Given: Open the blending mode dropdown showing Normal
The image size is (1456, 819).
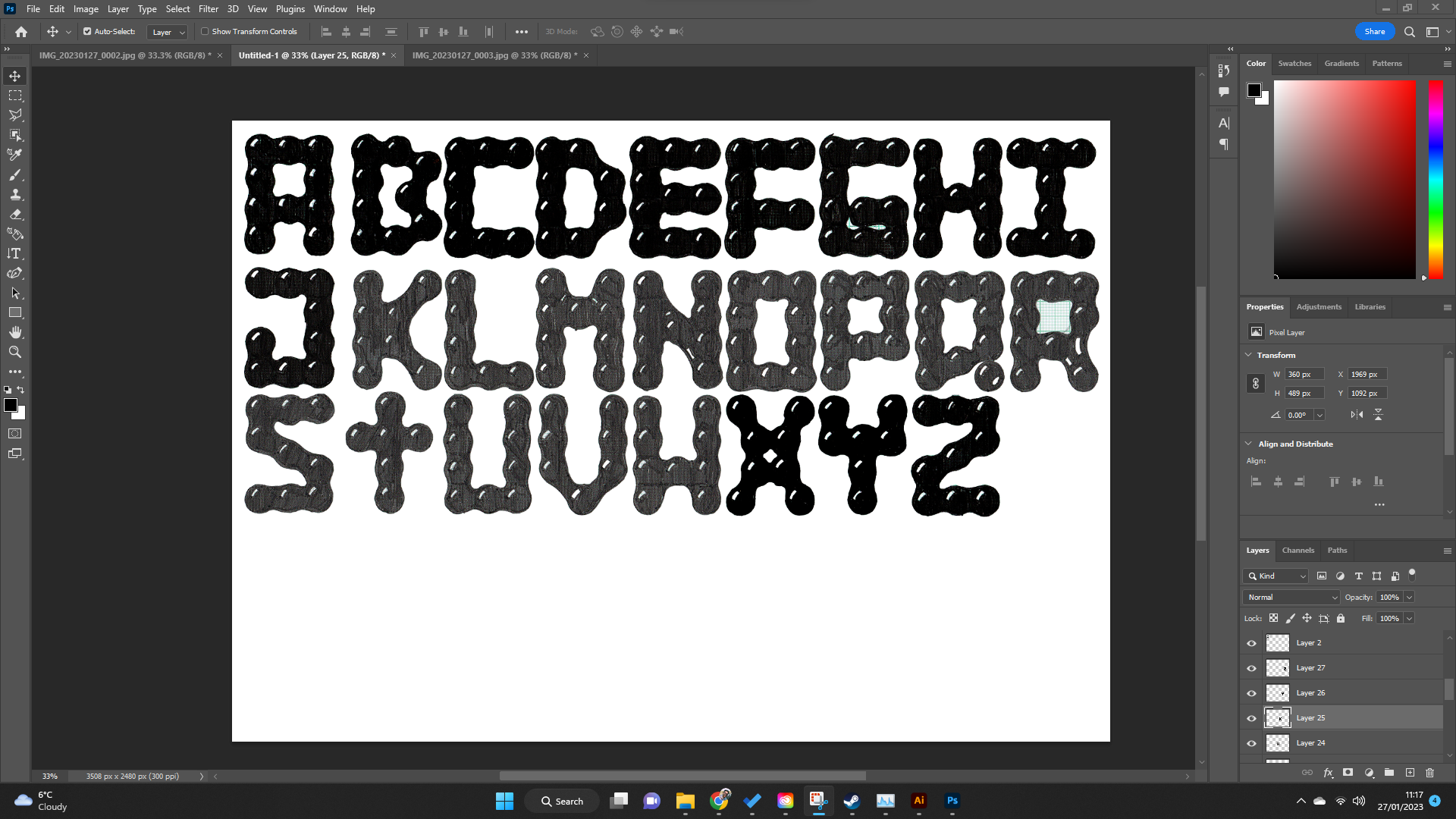Looking at the screenshot, I should [1291, 597].
